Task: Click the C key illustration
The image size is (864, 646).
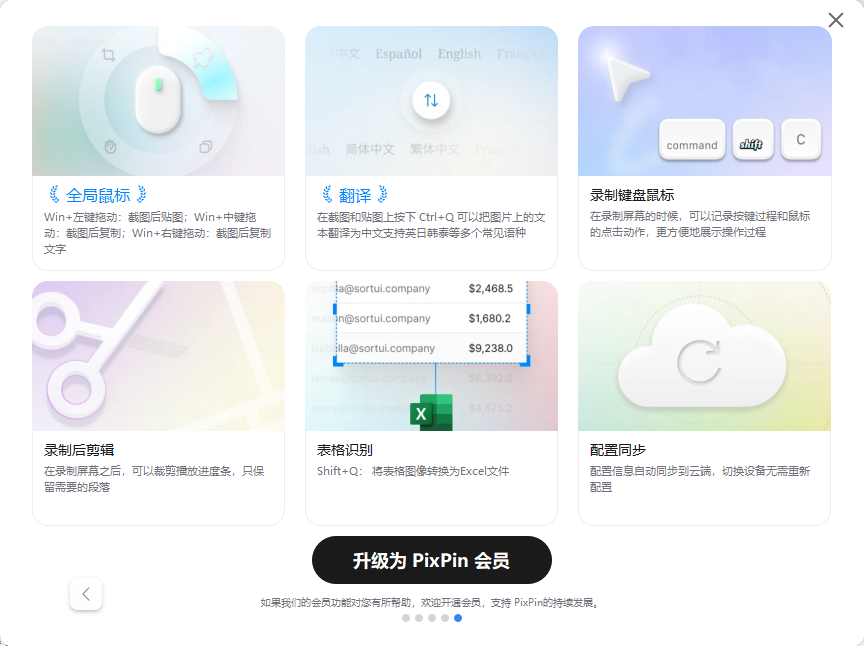Action: click(x=801, y=140)
